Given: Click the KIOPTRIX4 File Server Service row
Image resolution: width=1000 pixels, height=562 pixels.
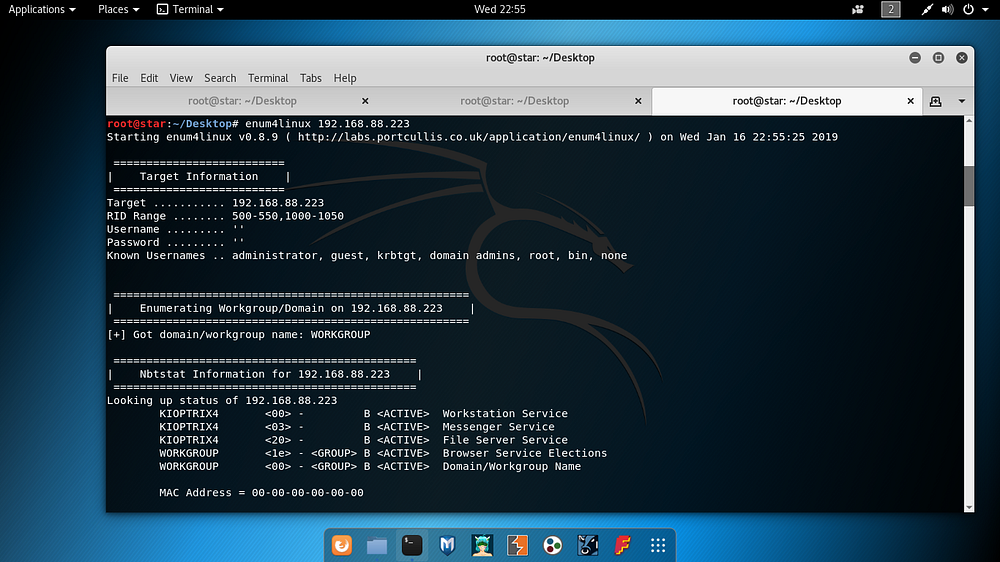Looking at the screenshot, I should [364, 440].
